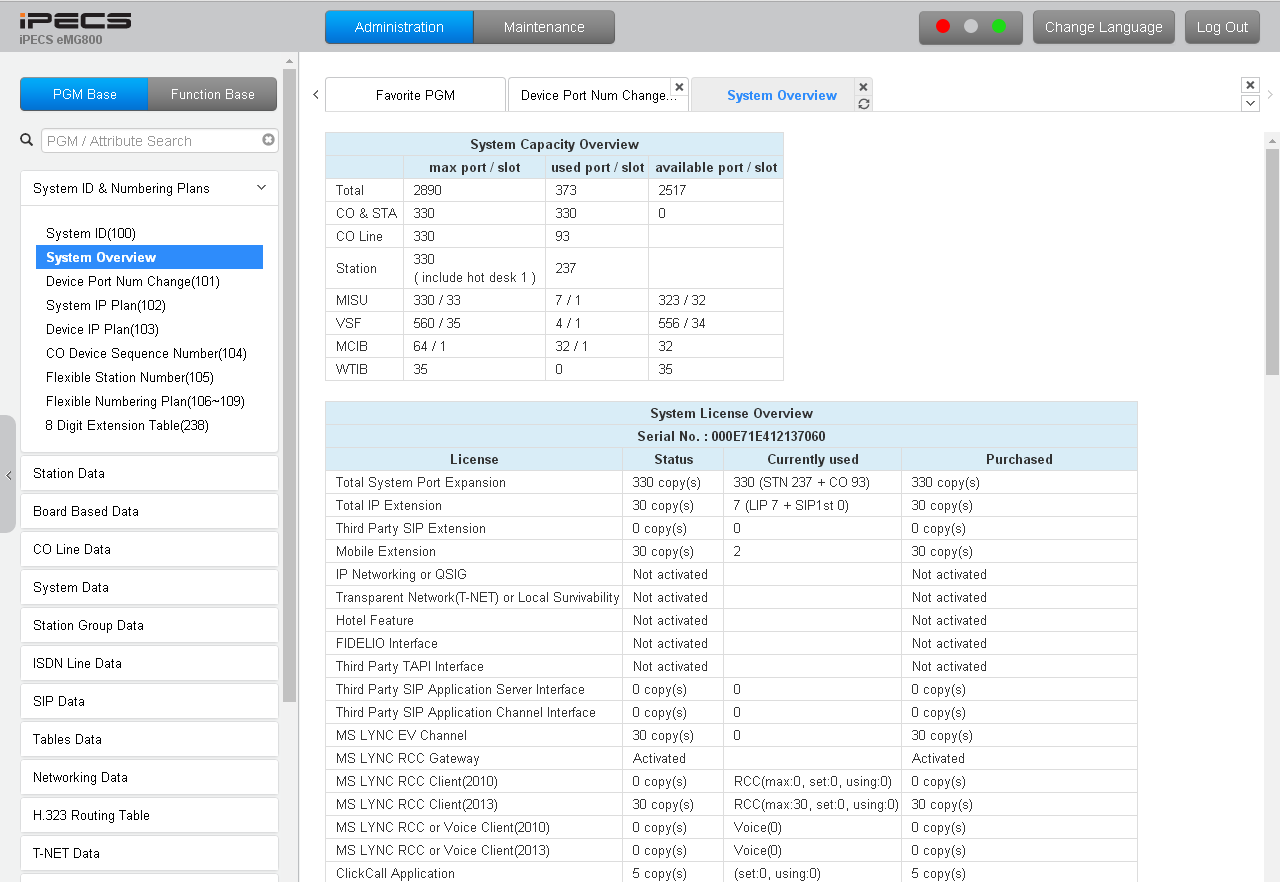Click the green status indicator dot
This screenshot has width=1280, height=882.
tap(998, 27)
